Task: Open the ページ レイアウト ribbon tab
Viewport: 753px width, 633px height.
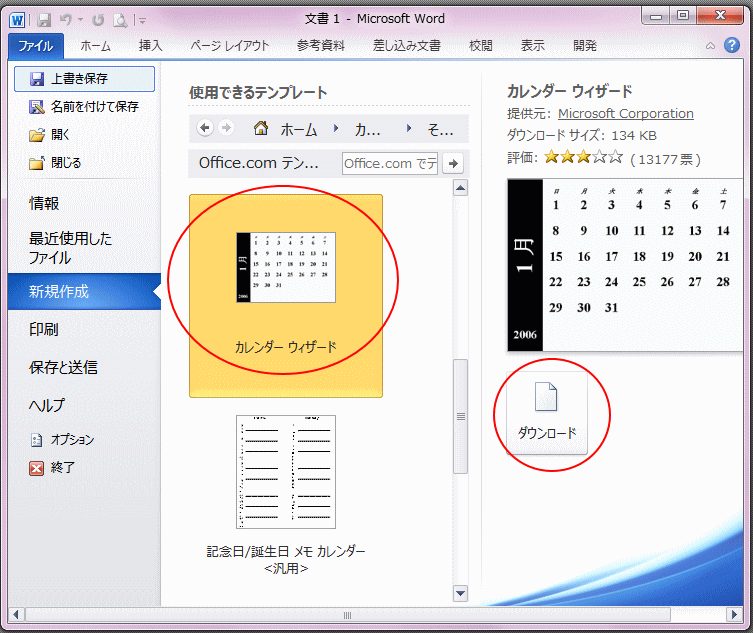Action: [x=229, y=46]
